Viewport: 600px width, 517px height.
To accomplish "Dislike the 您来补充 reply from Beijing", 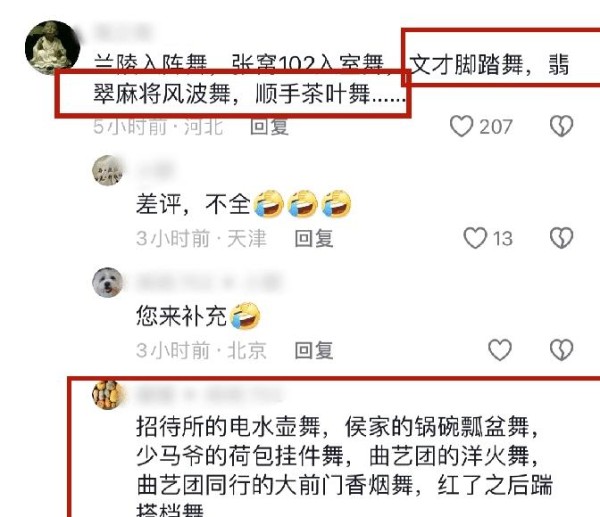I will (561, 350).
